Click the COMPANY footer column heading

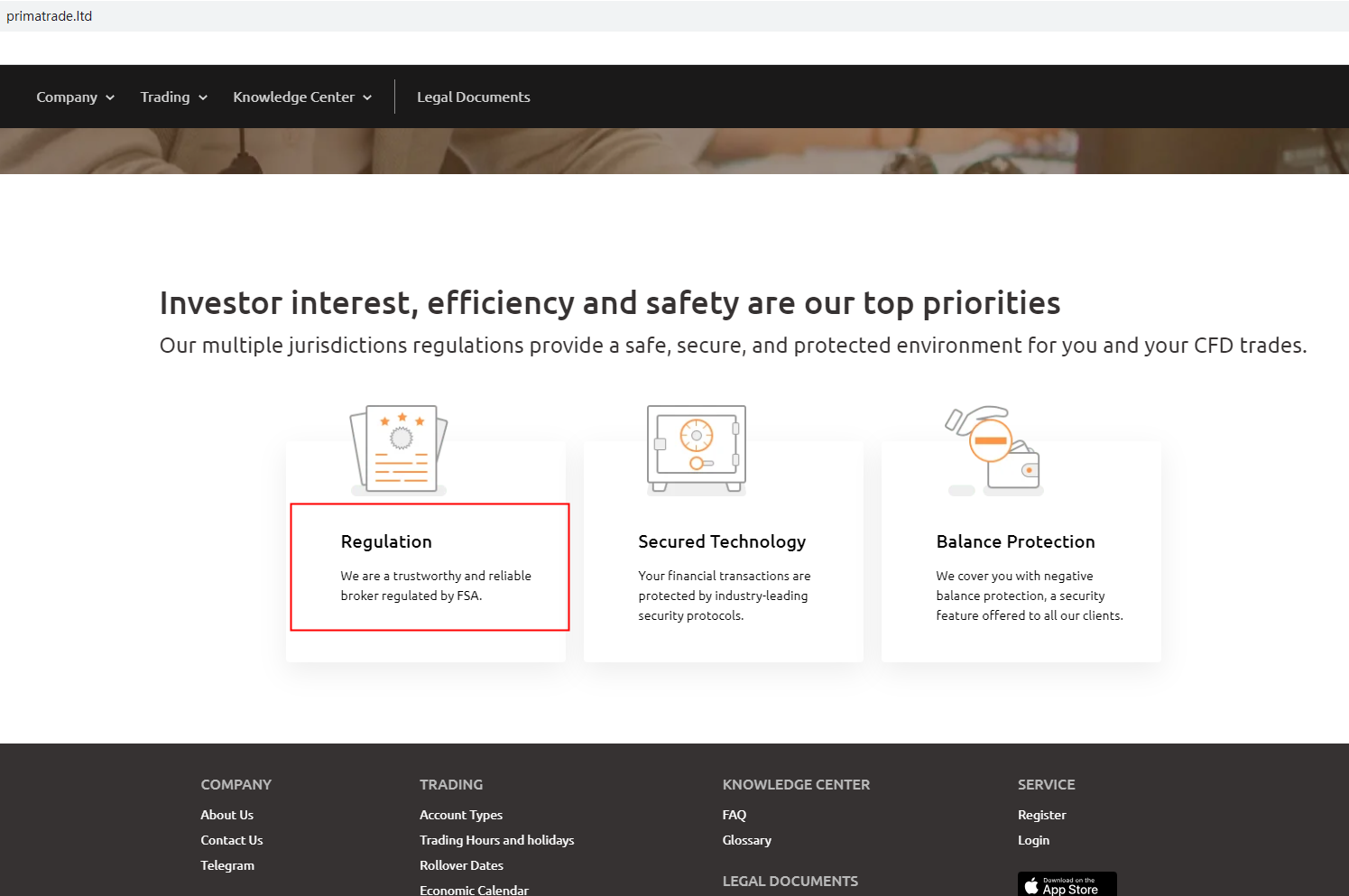[236, 785]
